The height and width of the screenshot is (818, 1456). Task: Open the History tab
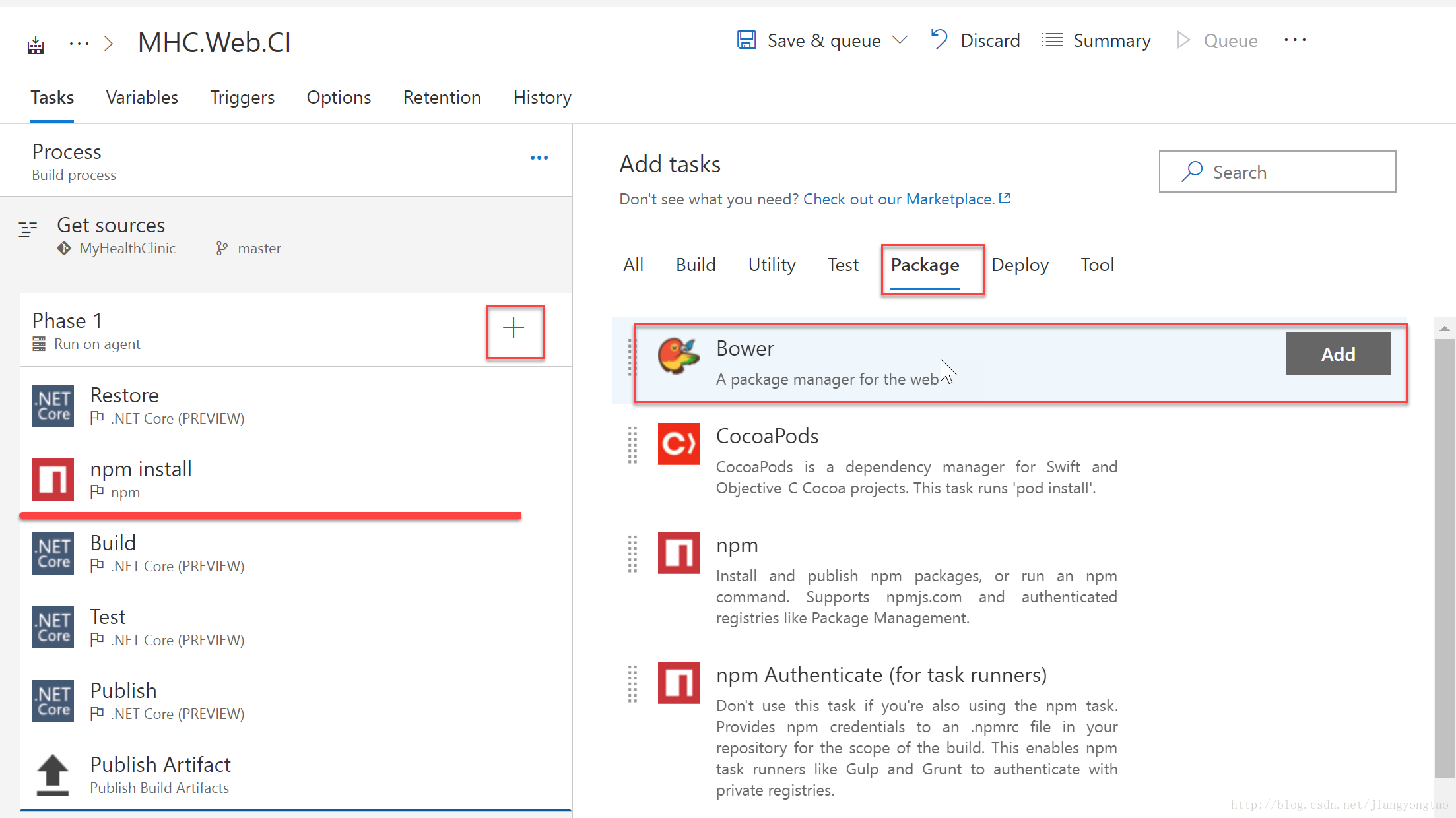pyautogui.click(x=543, y=98)
